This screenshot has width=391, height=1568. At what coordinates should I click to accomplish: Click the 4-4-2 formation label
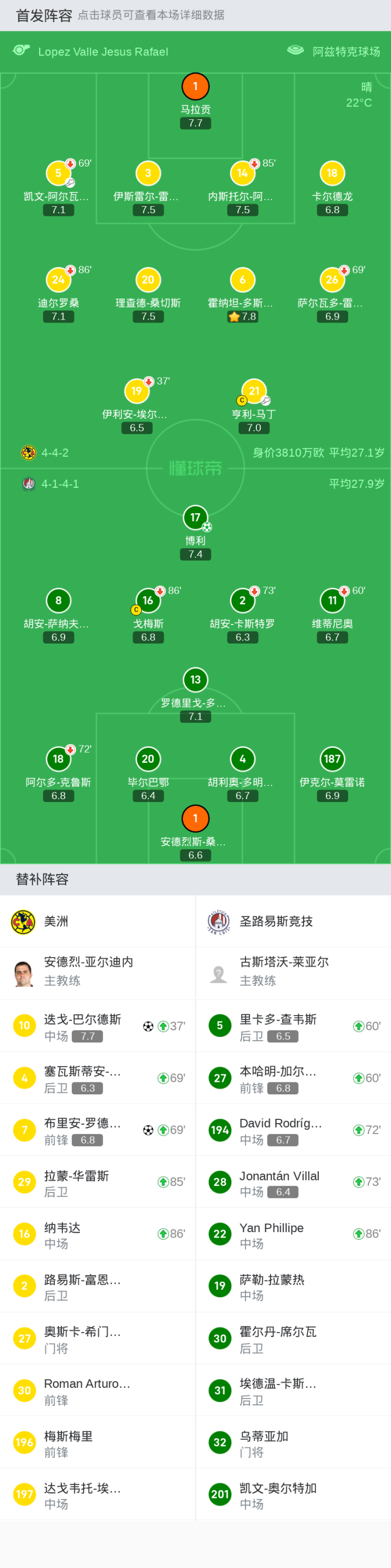tap(54, 453)
